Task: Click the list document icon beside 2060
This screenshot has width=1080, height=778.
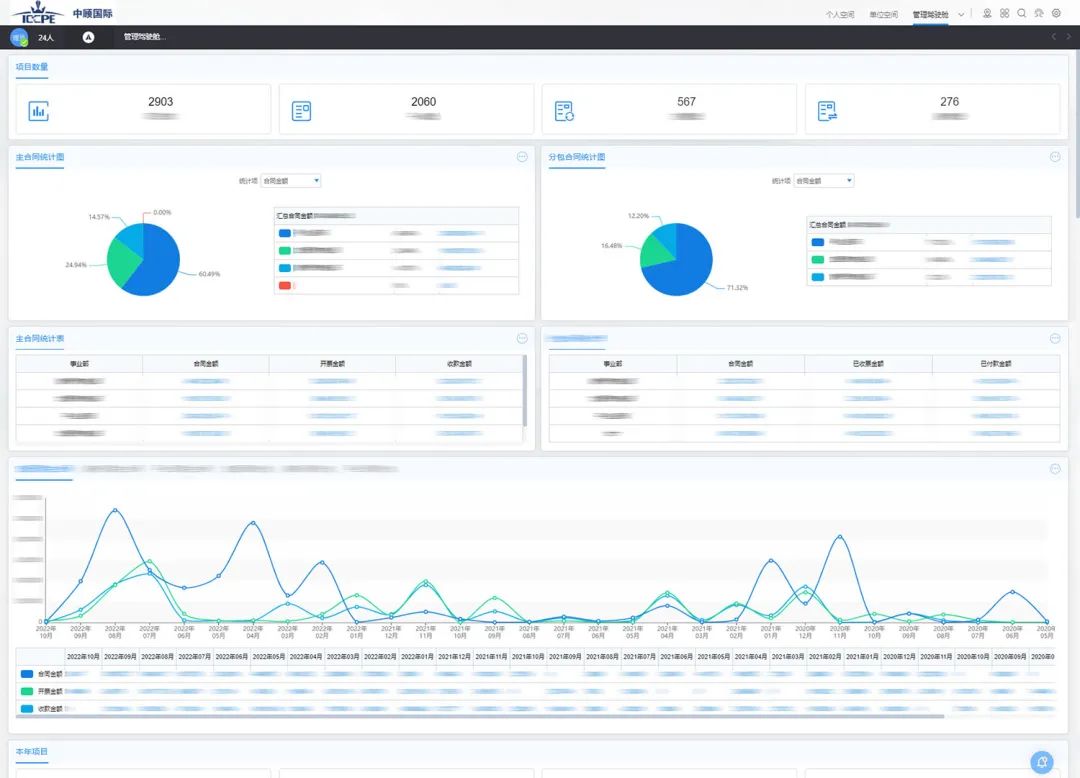Action: [x=302, y=111]
